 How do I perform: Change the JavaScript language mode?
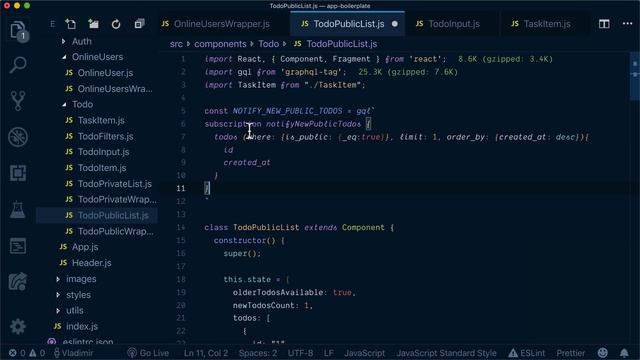click(364, 353)
